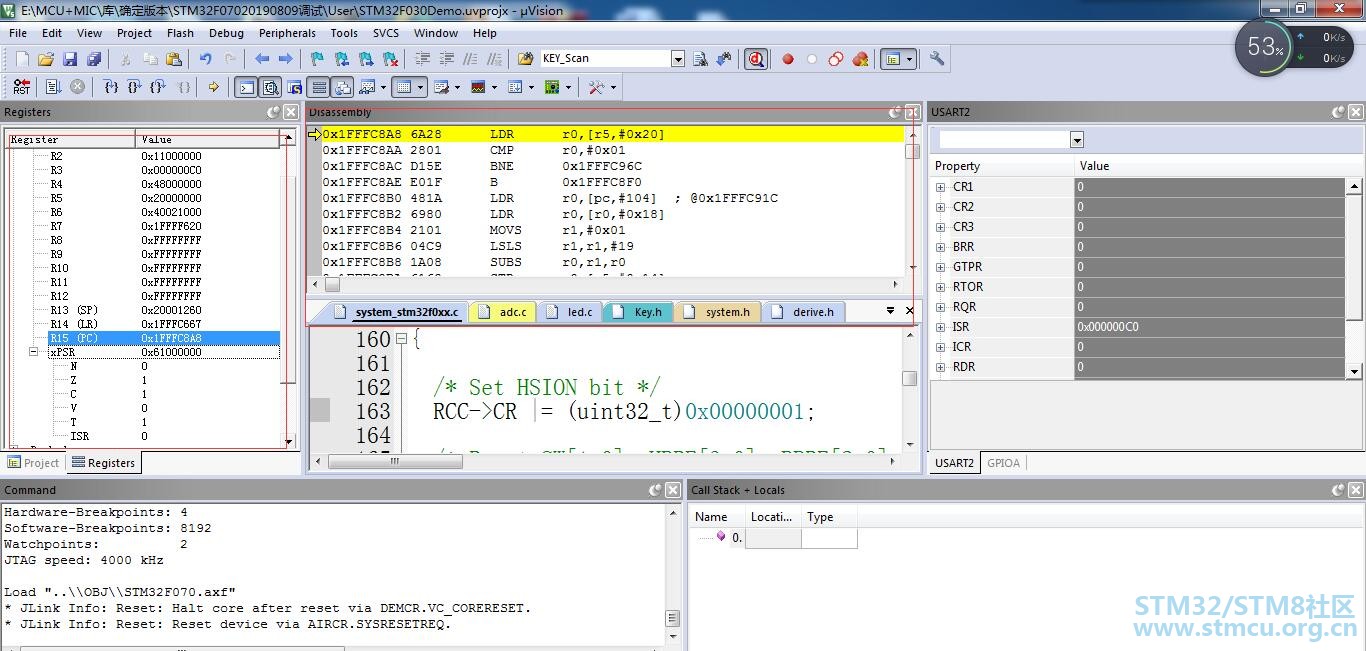Screen dimensions: 1366x651
Task: Switch to led.c editor tab
Action: click(x=570, y=312)
